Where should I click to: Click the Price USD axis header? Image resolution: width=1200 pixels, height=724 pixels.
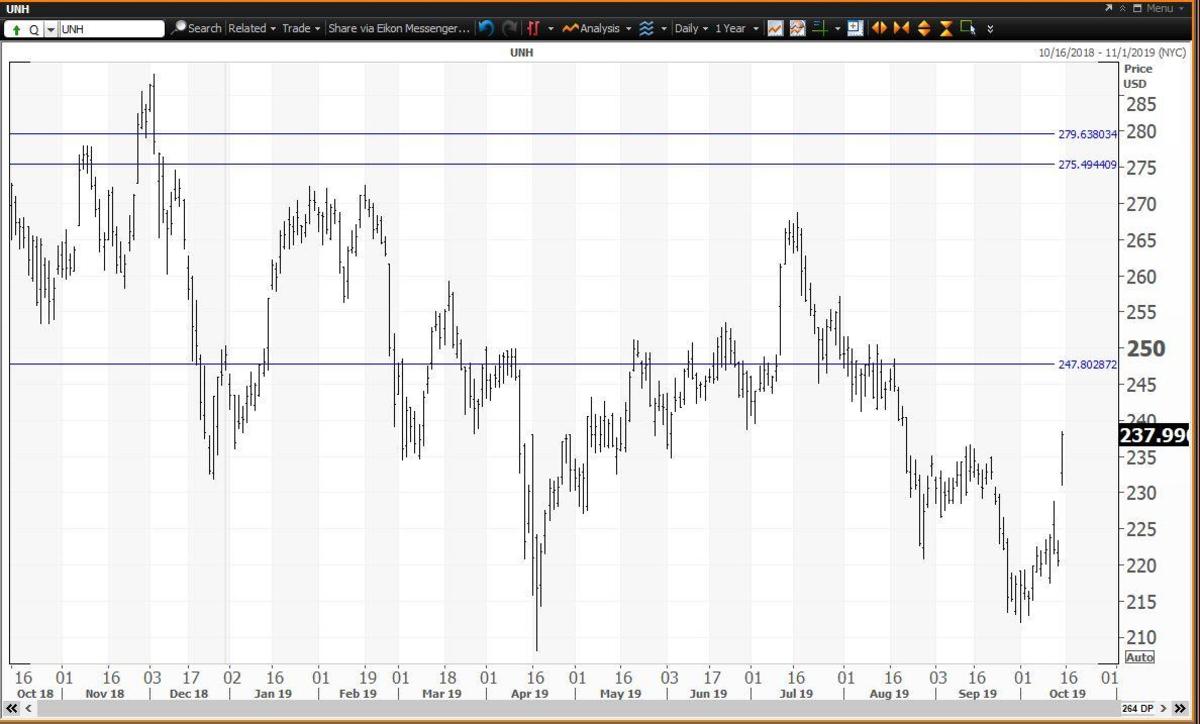[x=1138, y=76]
